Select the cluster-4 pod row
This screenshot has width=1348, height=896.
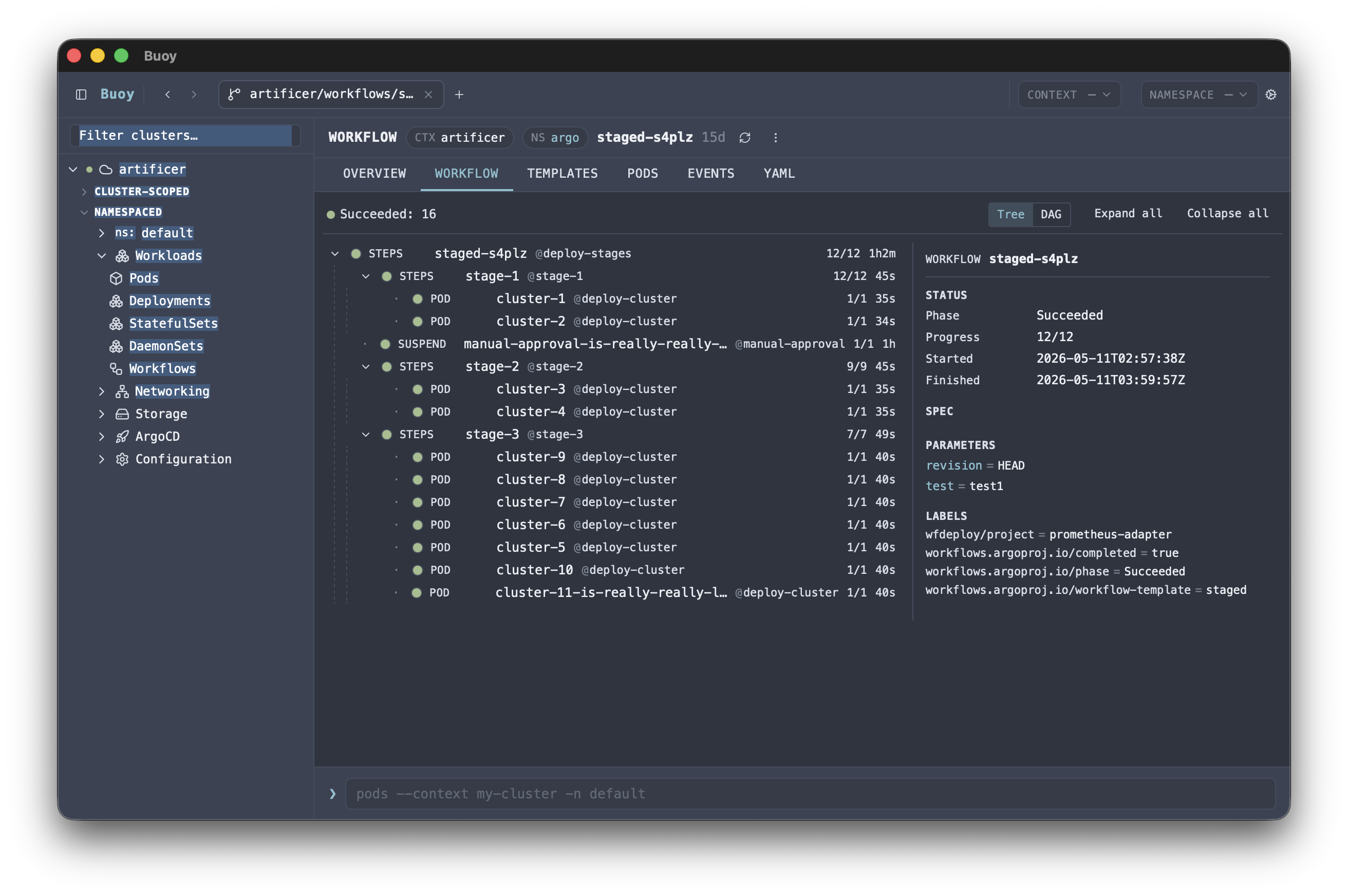tap(614, 412)
